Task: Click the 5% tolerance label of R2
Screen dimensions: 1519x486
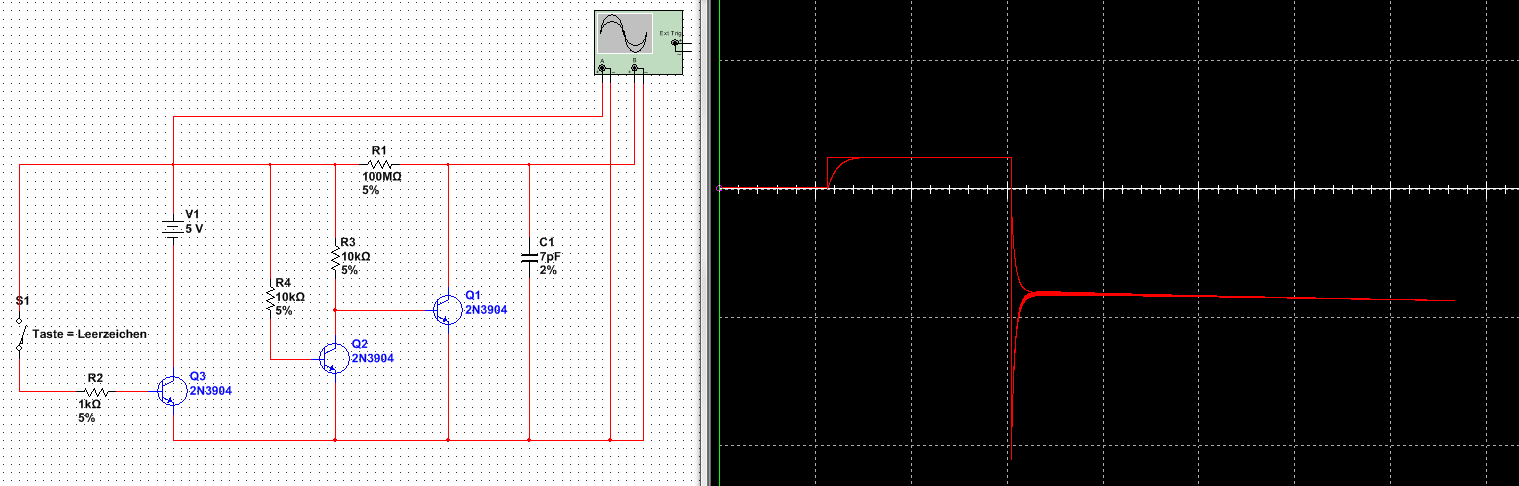Action: click(87, 418)
